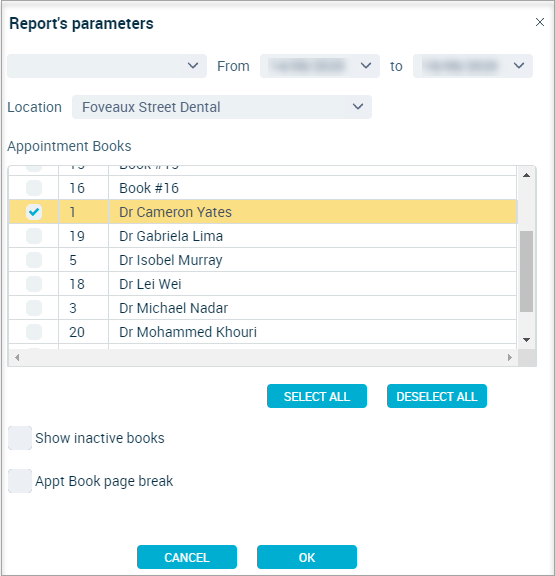Click DESELECT ALL button
The width and height of the screenshot is (555, 576).
437,396
